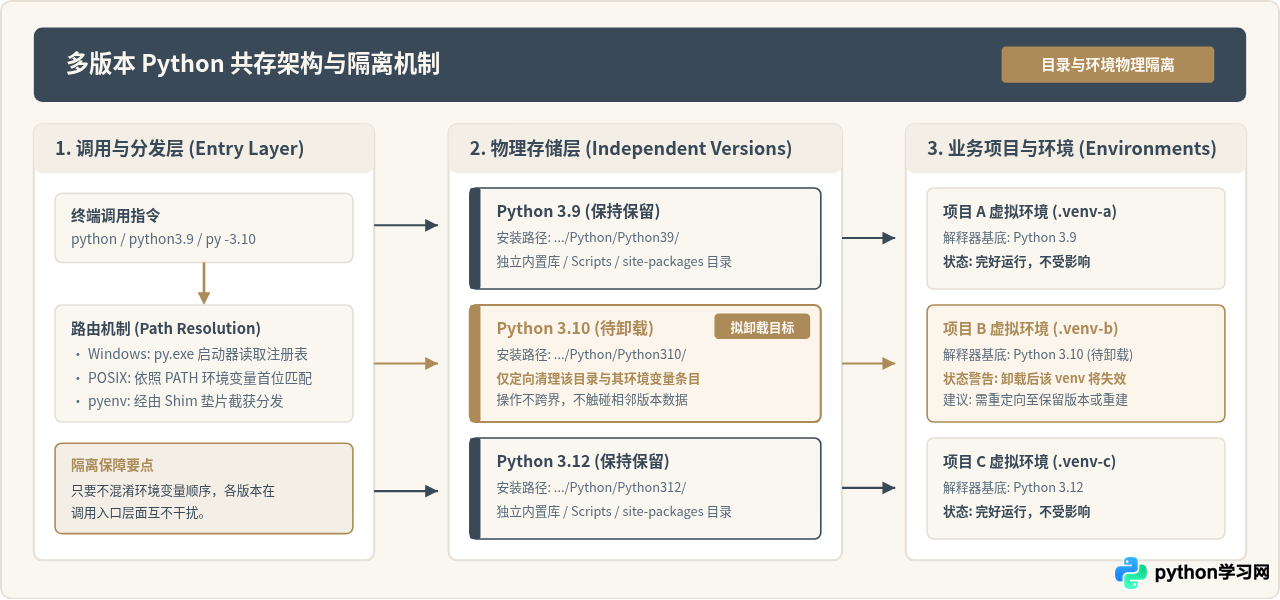
Task: Click 建议: 需重定向至保留版本或重建
Action: (x=1036, y=400)
